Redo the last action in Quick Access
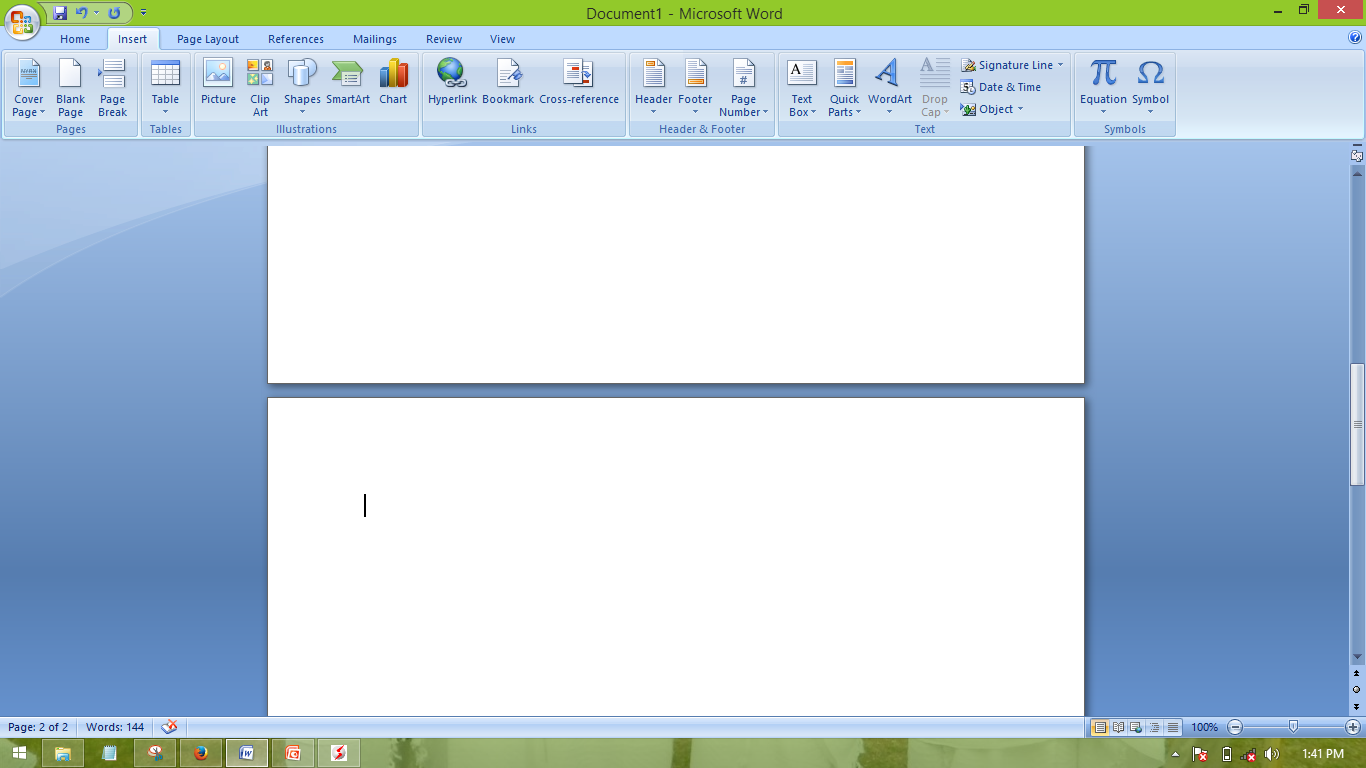Screen dimensions: 1366x768 click(114, 13)
